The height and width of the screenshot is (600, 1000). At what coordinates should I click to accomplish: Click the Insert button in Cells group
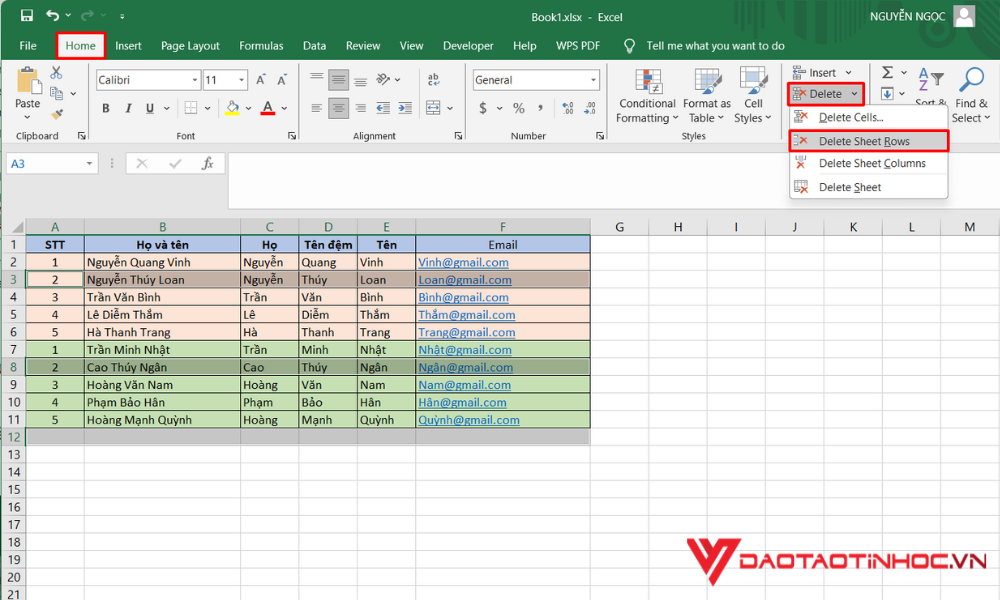tap(818, 72)
